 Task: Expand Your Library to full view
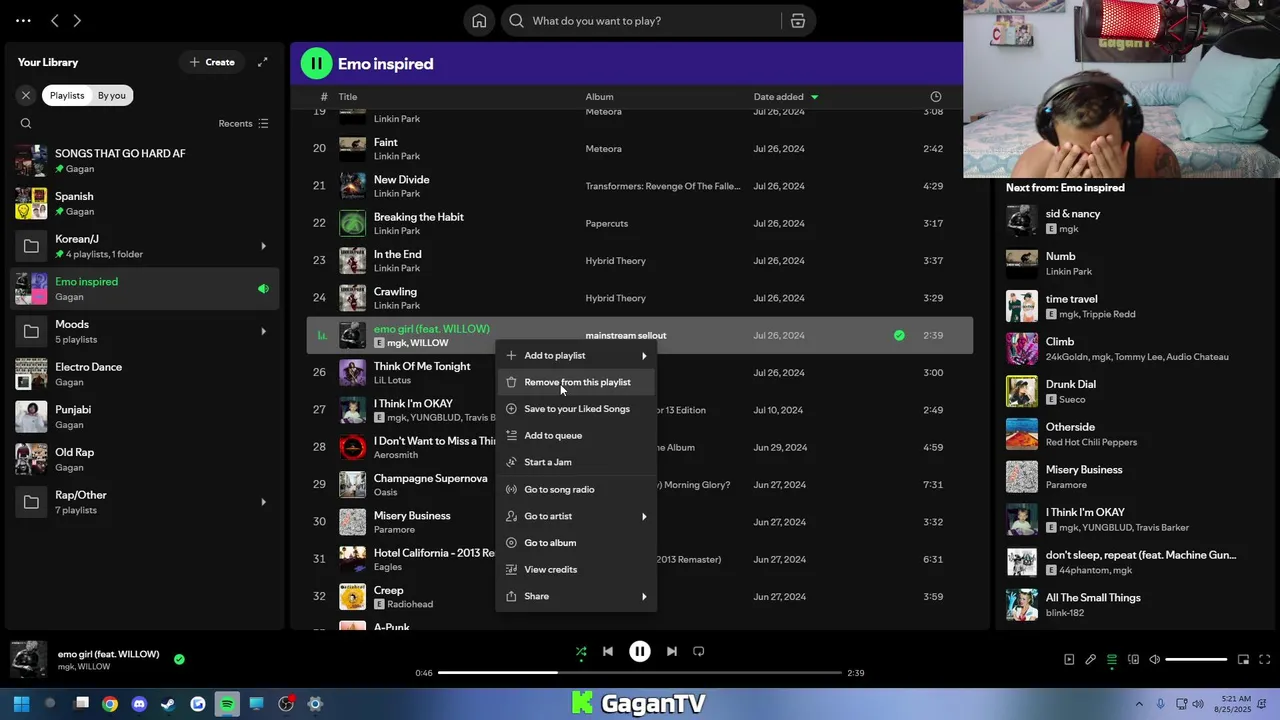pos(262,62)
